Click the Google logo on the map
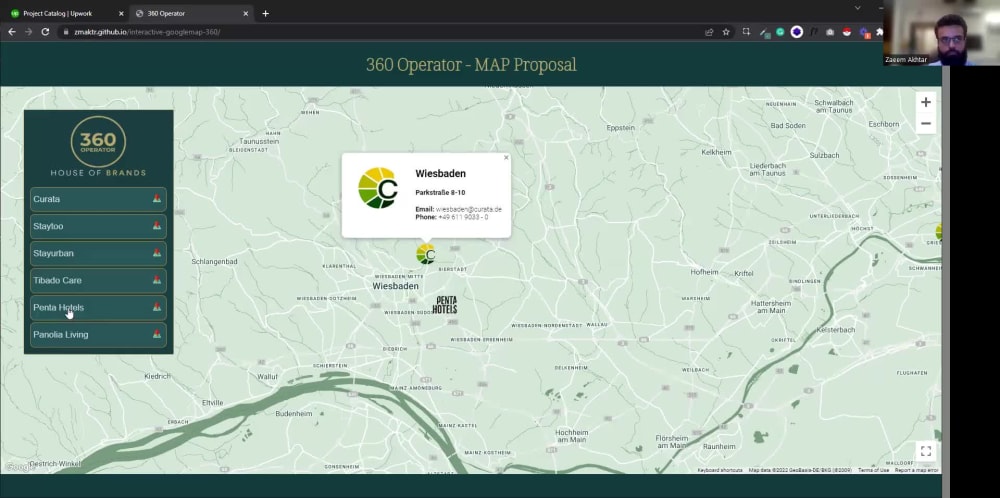 click(x=19, y=467)
